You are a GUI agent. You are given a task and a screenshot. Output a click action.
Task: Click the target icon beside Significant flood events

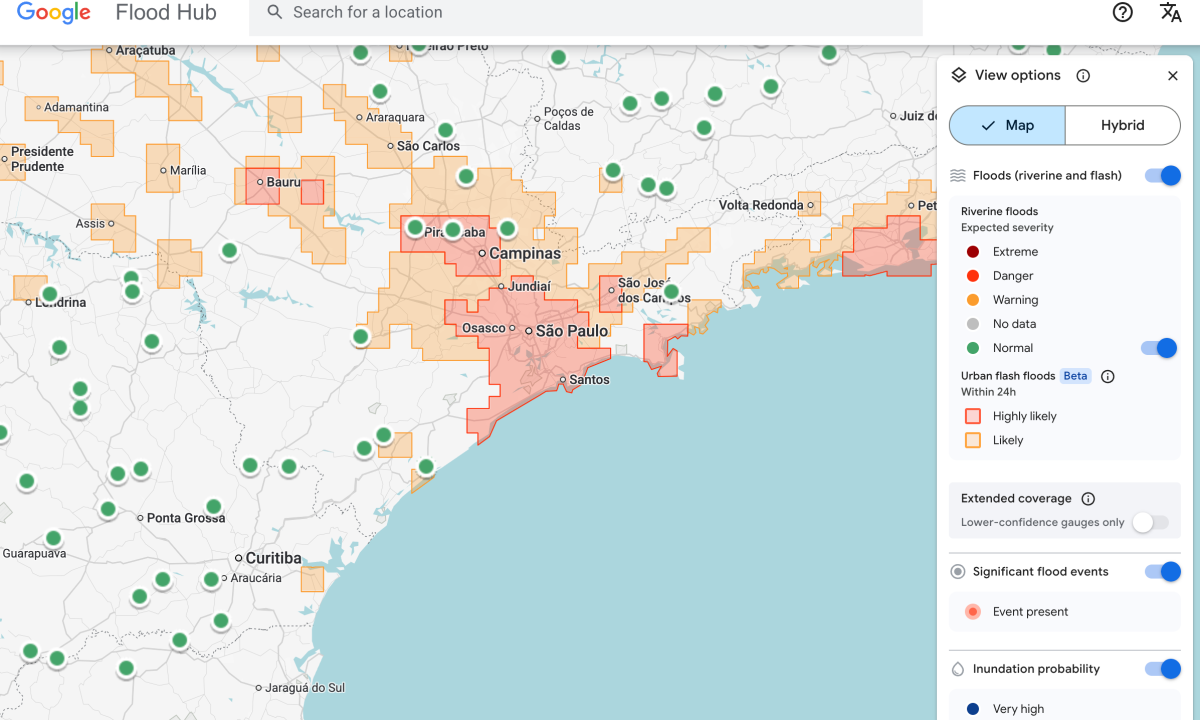pyautogui.click(x=959, y=571)
